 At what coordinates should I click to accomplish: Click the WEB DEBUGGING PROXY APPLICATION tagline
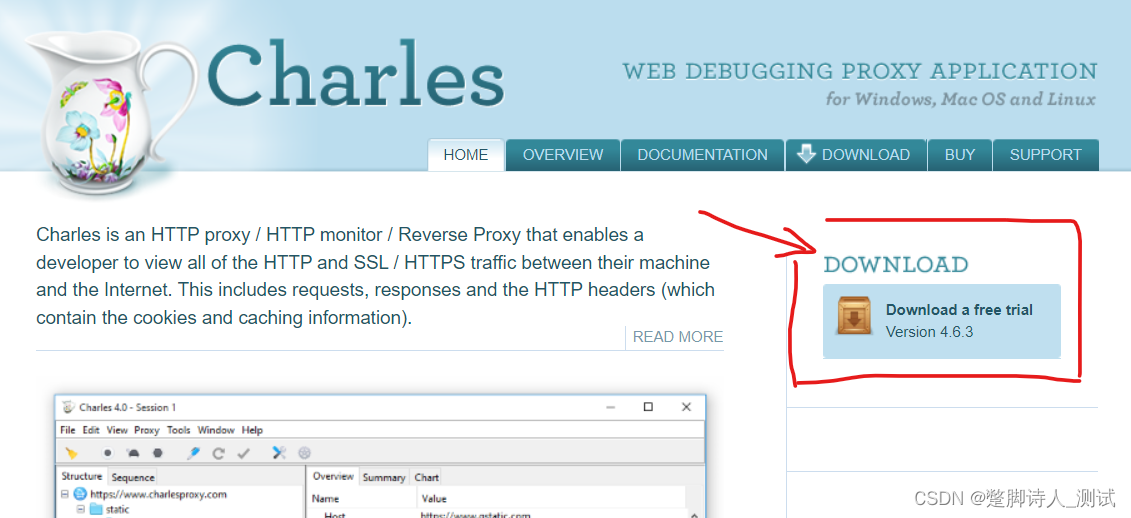point(860,71)
